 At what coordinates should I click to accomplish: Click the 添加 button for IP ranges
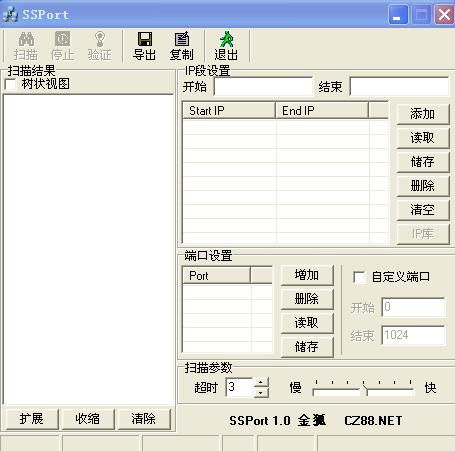pyautogui.click(x=423, y=114)
